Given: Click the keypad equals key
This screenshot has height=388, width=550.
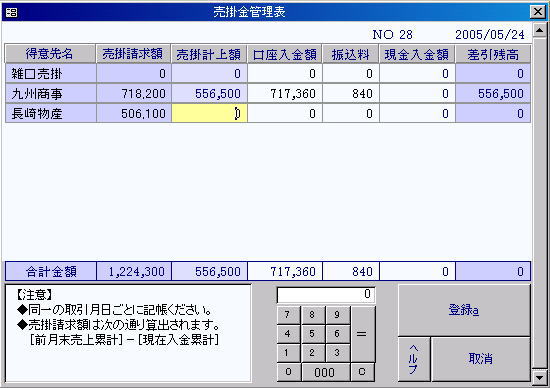Looking at the screenshot, I should tap(362, 334).
